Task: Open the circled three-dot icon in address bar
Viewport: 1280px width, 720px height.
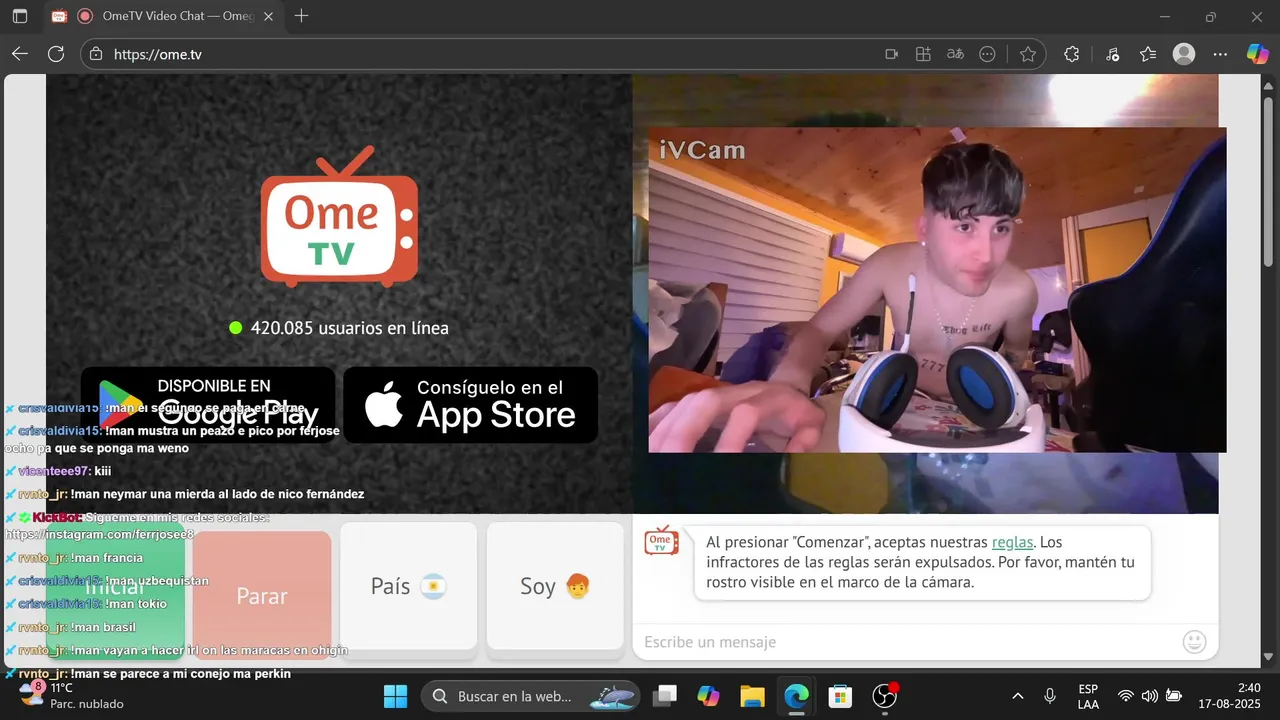Action: tap(988, 54)
